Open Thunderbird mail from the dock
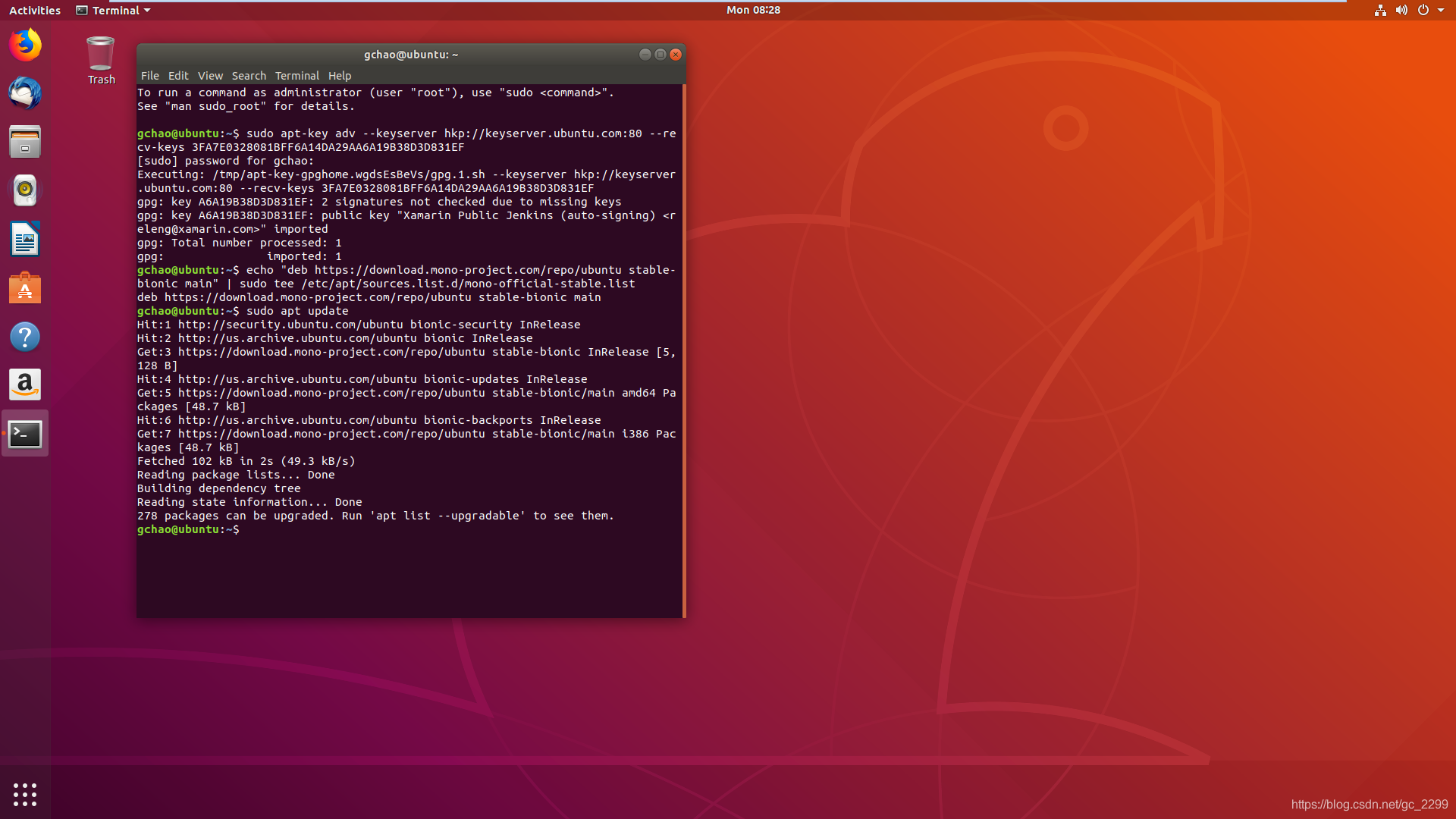 click(x=25, y=93)
